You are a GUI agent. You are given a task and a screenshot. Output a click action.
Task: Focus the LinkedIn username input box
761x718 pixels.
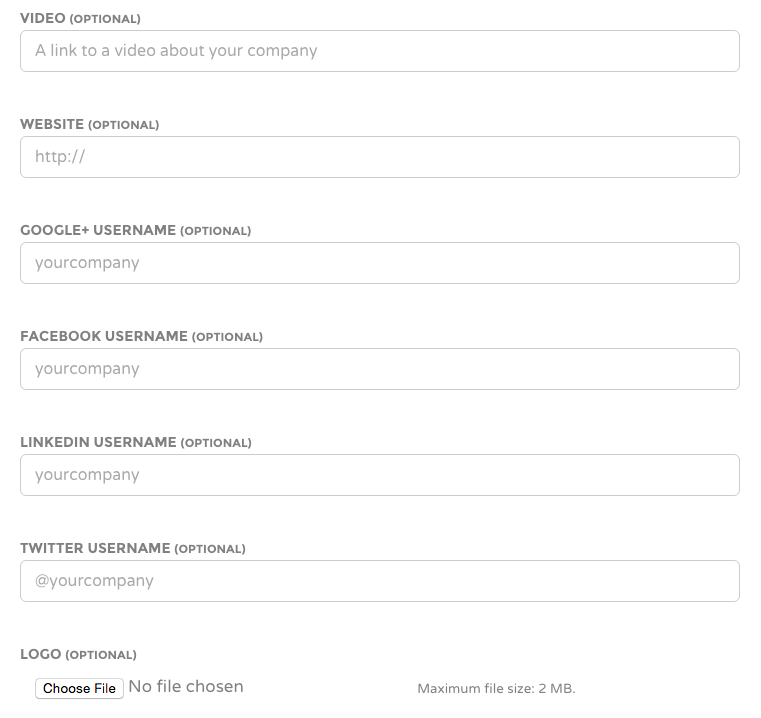(x=380, y=475)
